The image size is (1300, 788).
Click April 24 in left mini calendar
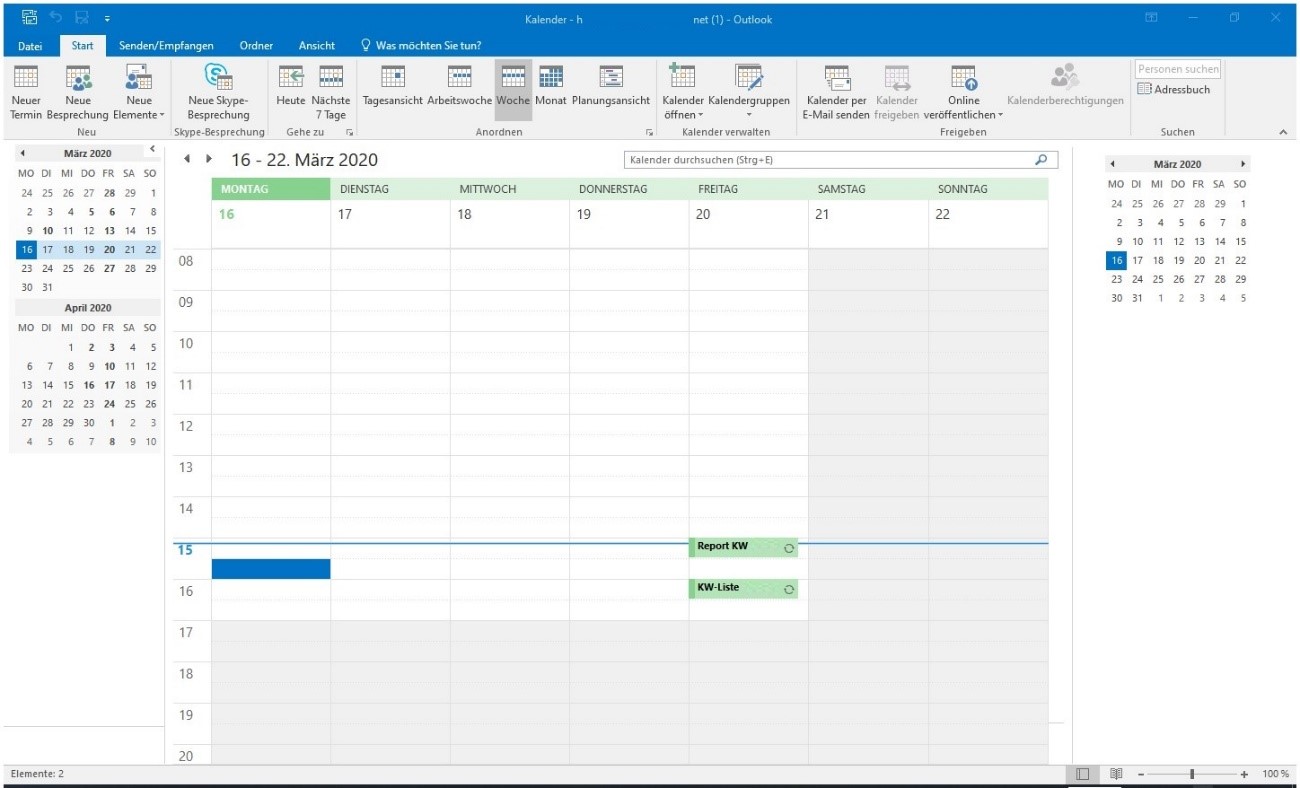pos(108,404)
